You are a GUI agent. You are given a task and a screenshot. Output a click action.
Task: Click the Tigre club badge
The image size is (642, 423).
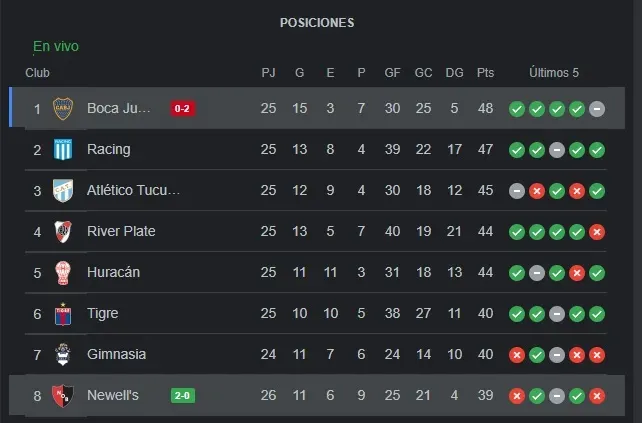(63, 314)
